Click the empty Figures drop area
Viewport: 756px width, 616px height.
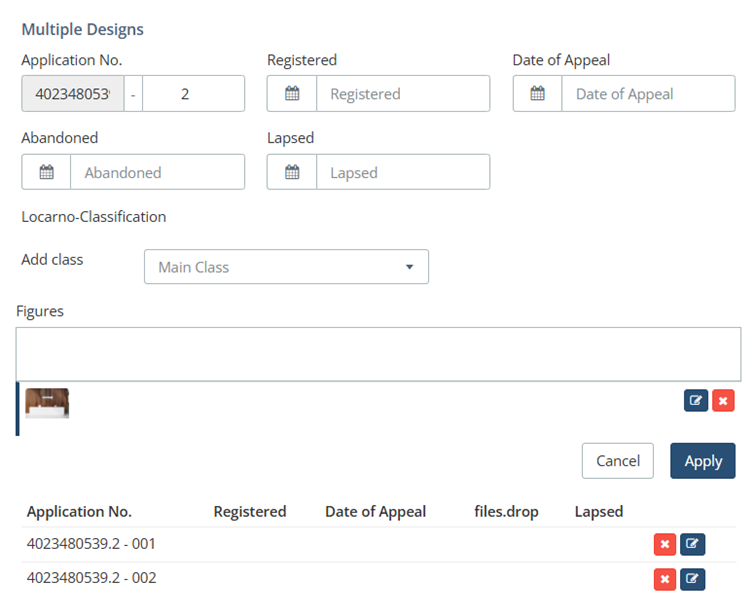(378, 354)
